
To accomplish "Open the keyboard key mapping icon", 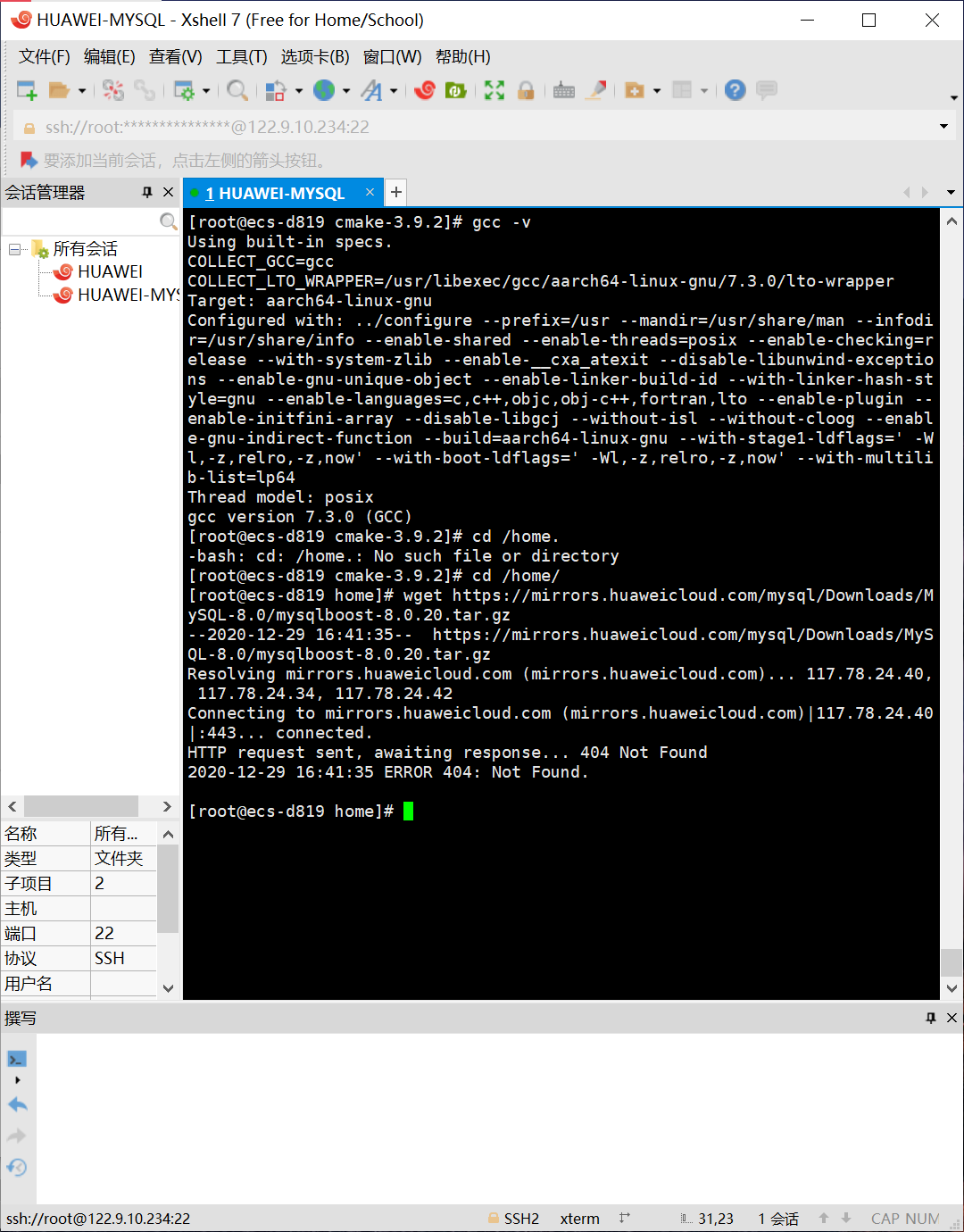I will coord(564,90).
